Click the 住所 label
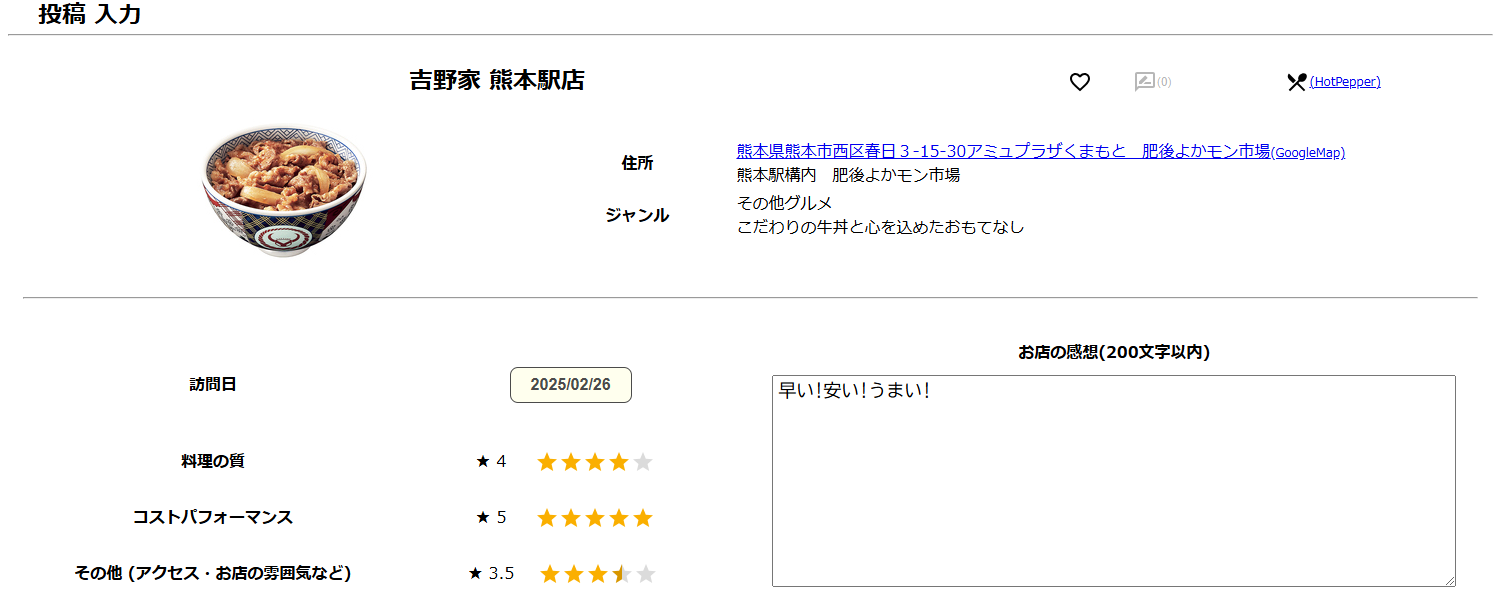The height and width of the screenshot is (607, 1498). point(637,163)
